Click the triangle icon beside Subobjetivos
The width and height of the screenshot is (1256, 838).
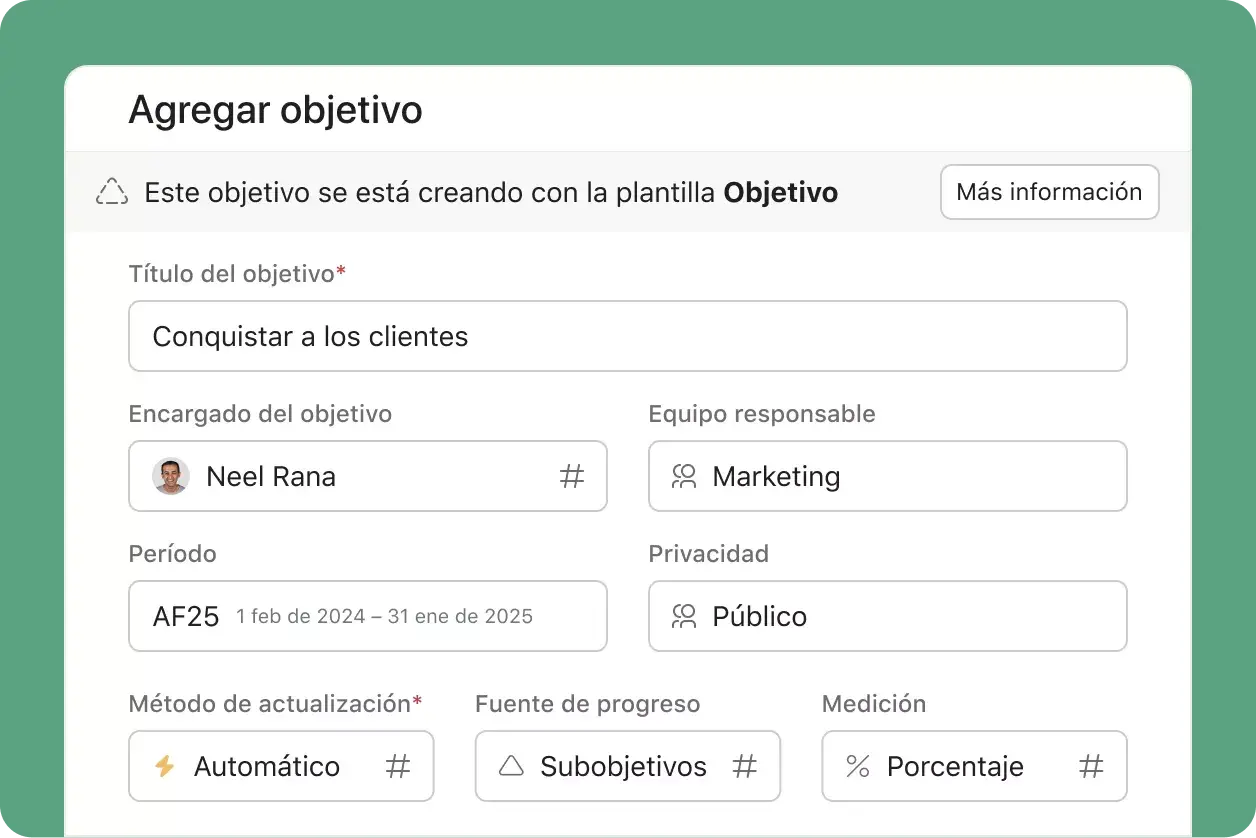[511, 766]
